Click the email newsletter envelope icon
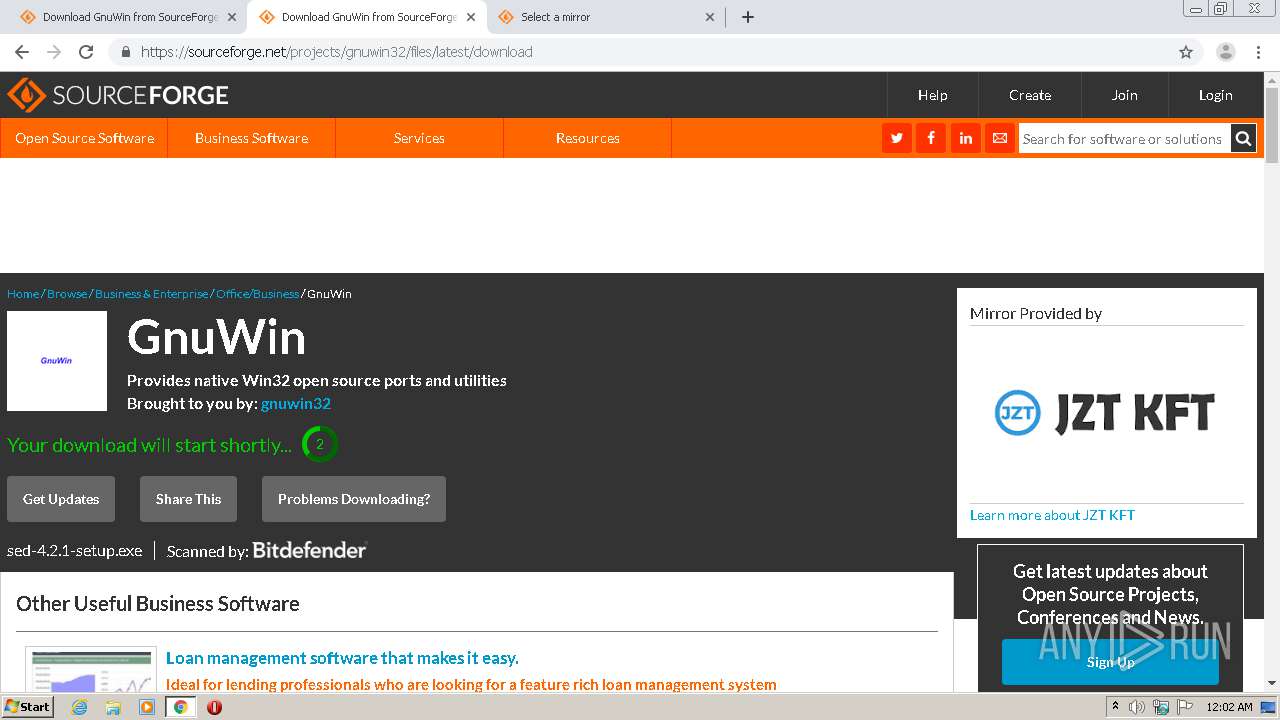 click(999, 138)
